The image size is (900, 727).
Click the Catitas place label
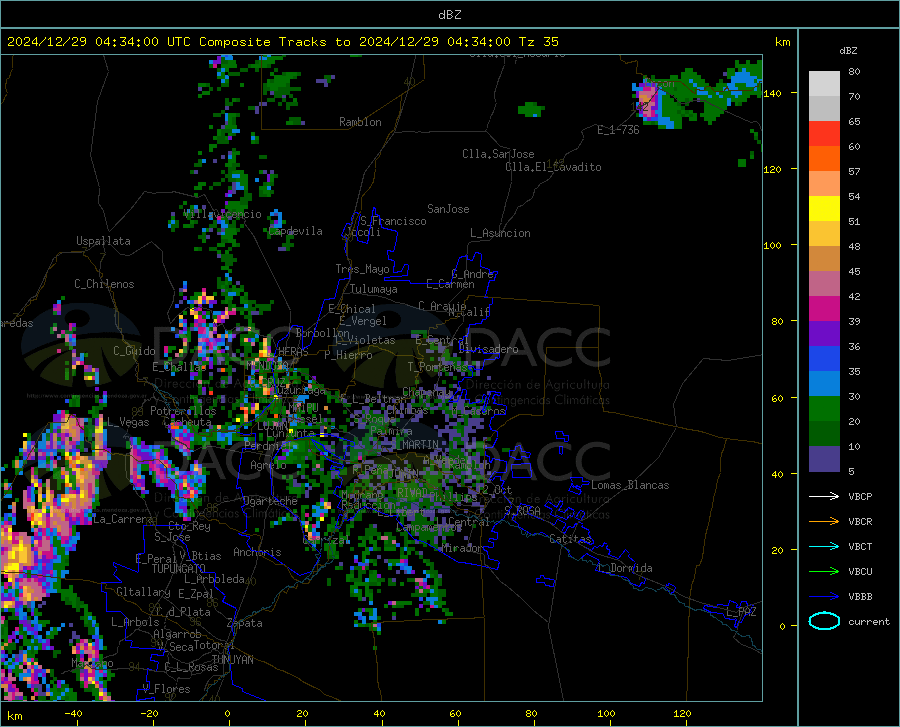tap(570, 539)
